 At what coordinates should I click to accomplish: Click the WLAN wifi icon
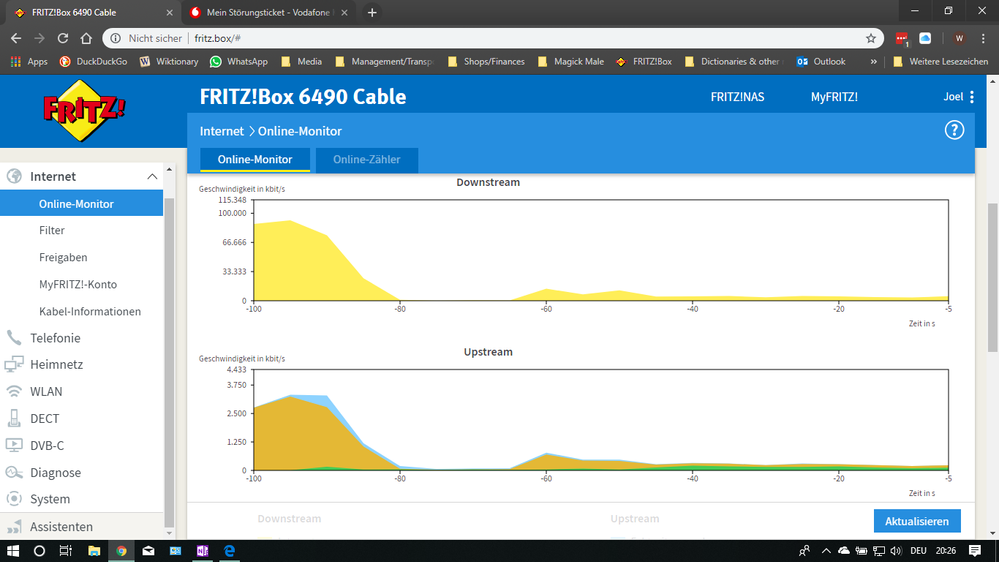14,391
